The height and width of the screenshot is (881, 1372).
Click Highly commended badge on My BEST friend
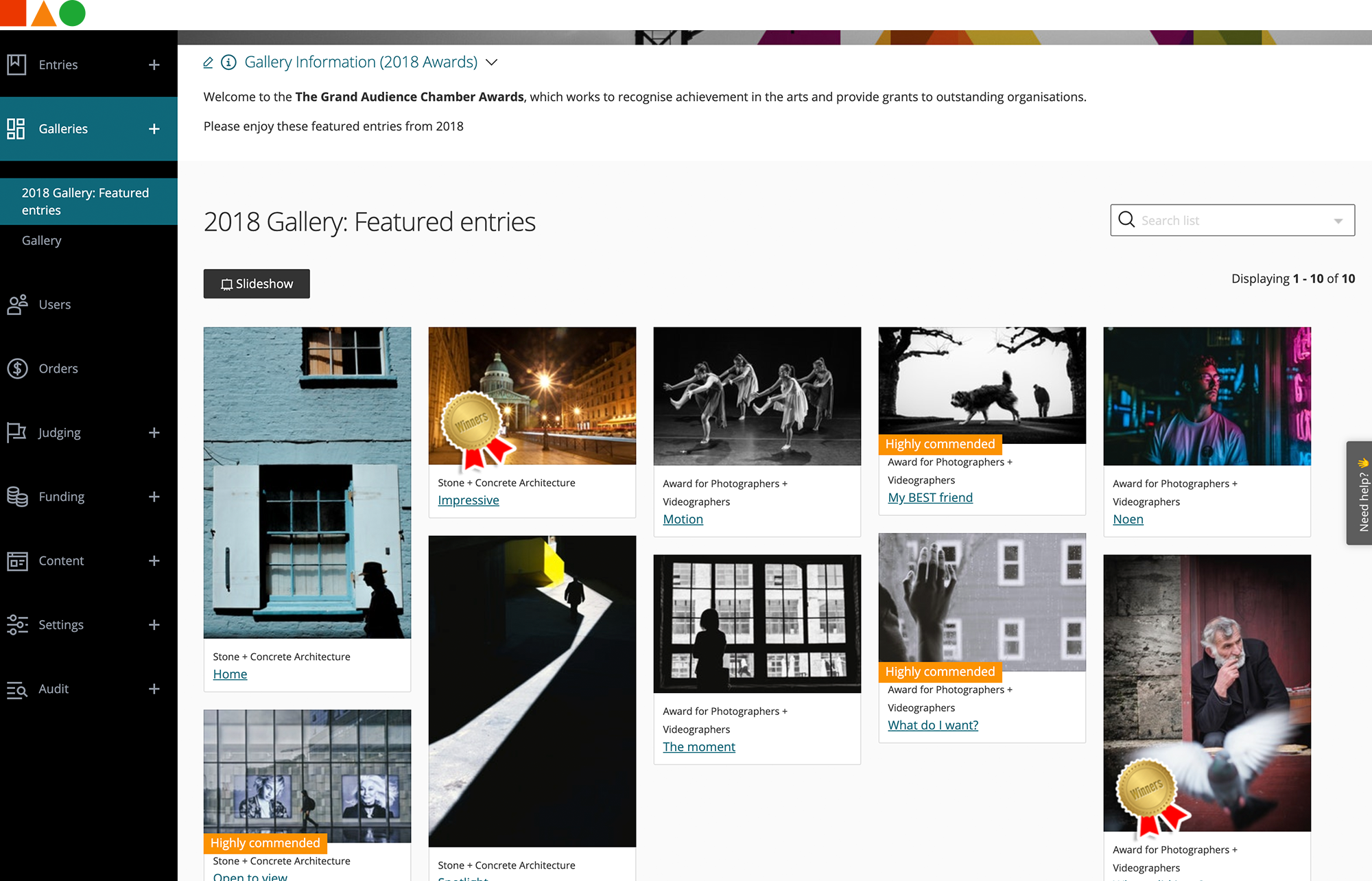coord(940,444)
